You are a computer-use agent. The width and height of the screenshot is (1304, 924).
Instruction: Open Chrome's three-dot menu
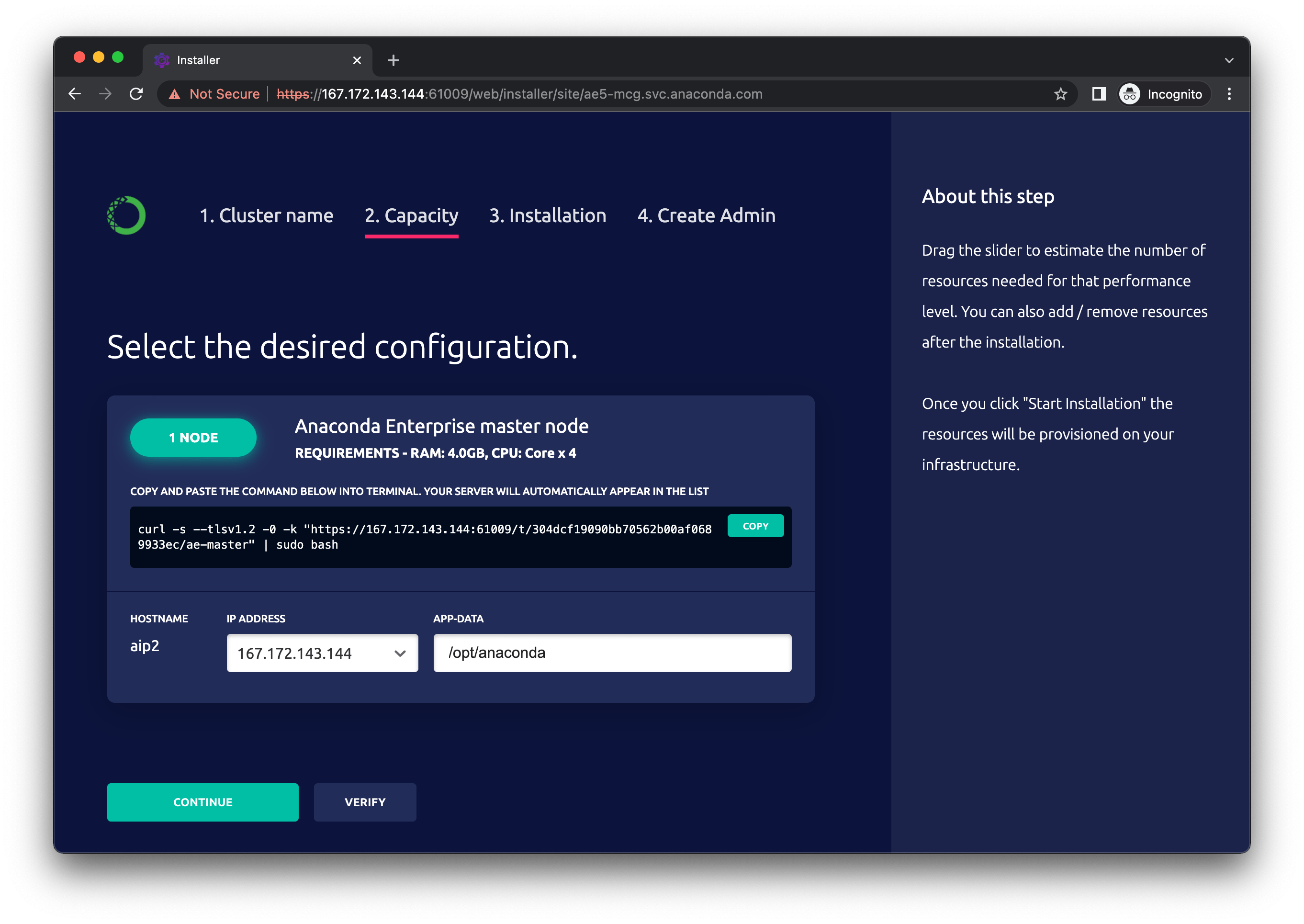[1229, 94]
